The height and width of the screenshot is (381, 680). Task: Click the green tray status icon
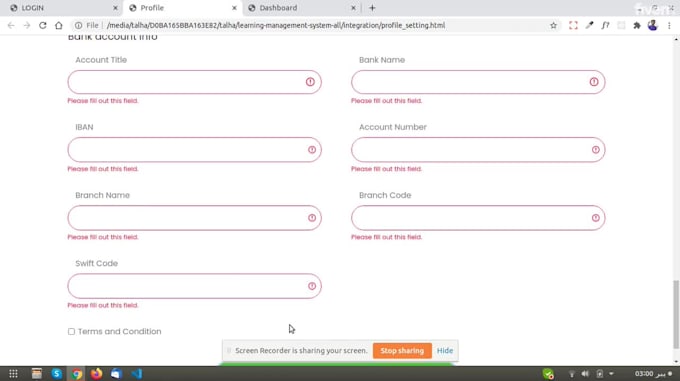coord(548,374)
